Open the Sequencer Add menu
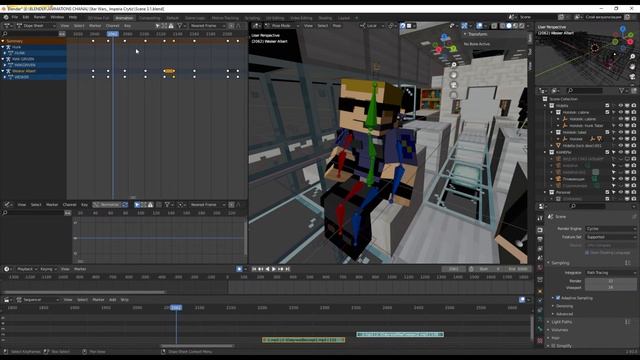 tap(113, 300)
